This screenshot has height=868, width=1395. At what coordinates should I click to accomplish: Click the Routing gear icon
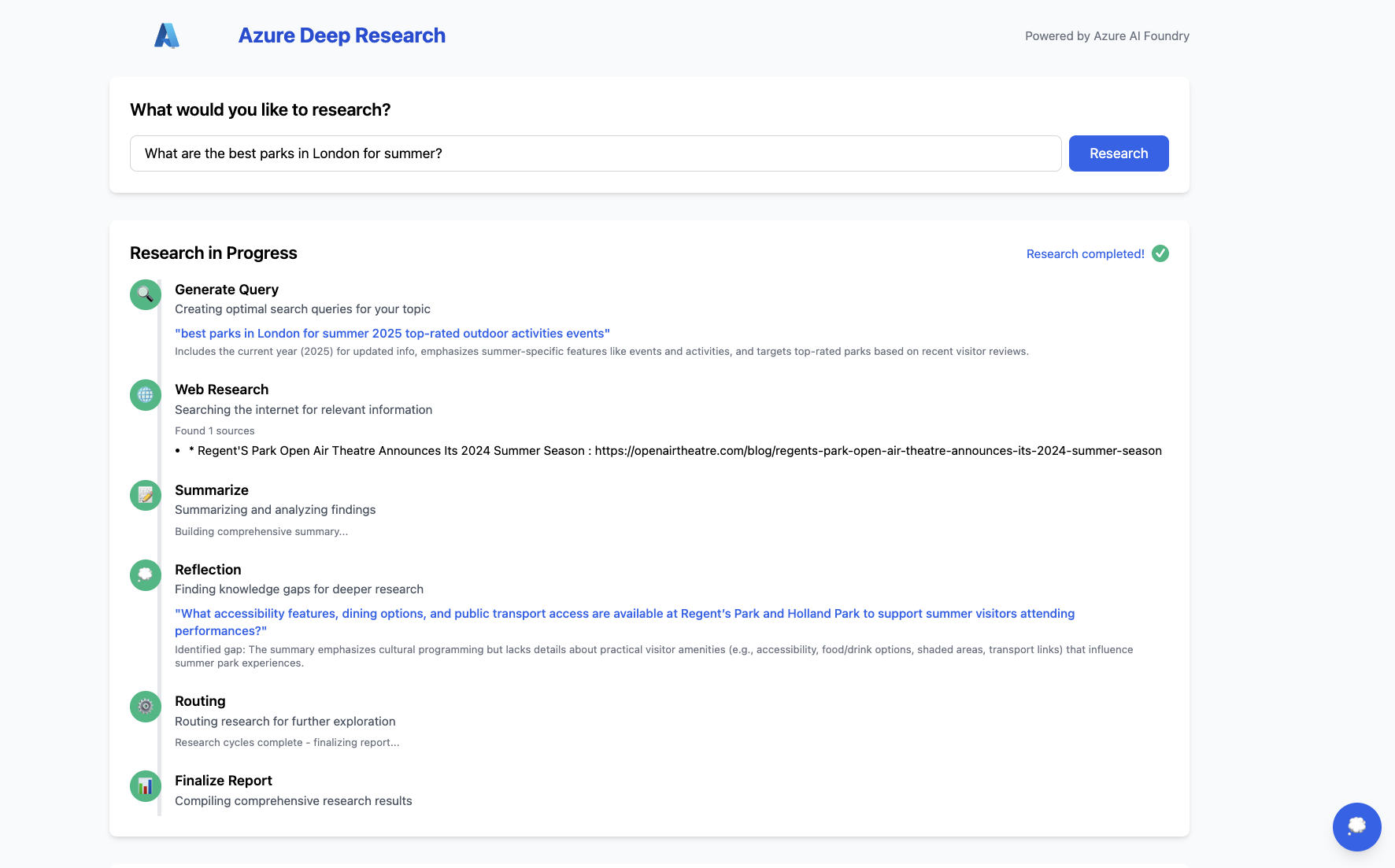point(146,707)
